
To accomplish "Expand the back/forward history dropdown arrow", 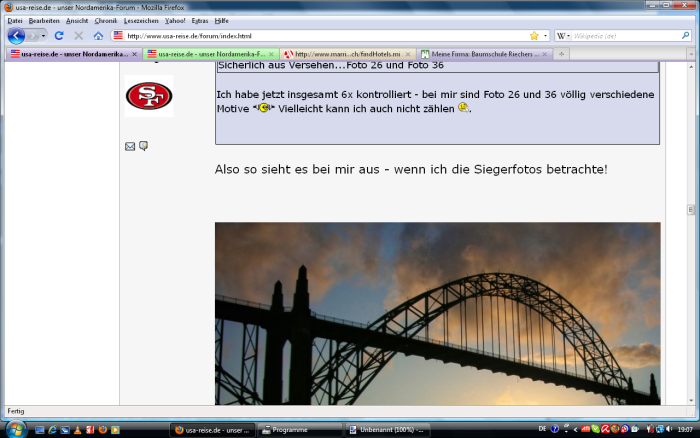I will point(42,35).
